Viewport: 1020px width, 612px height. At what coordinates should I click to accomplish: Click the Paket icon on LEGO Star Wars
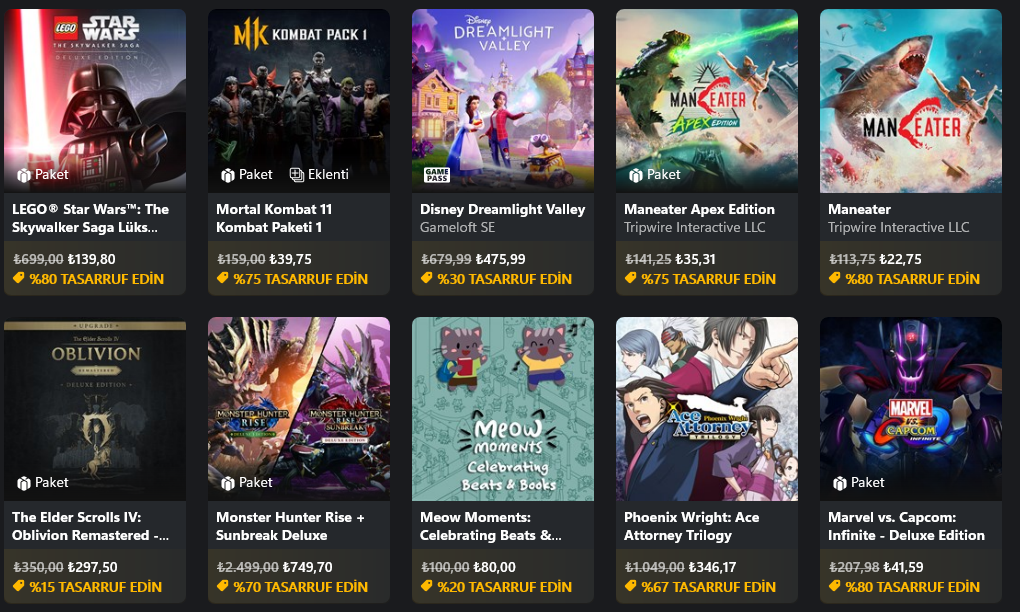pyautogui.click(x=24, y=175)
